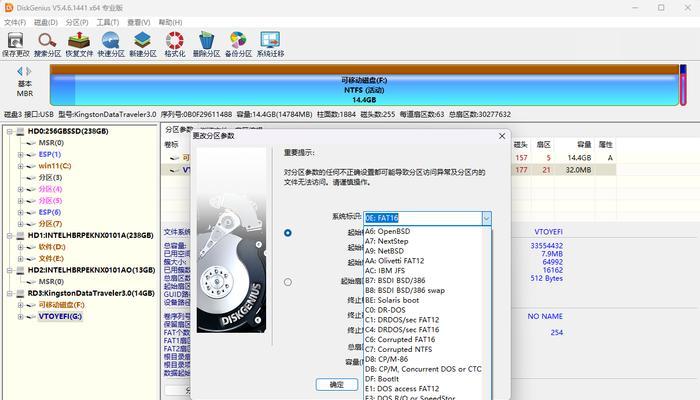Screen dimensions: 700x400
Task: Expand the win11(C:) partition node
Action: tap(20, 166)
